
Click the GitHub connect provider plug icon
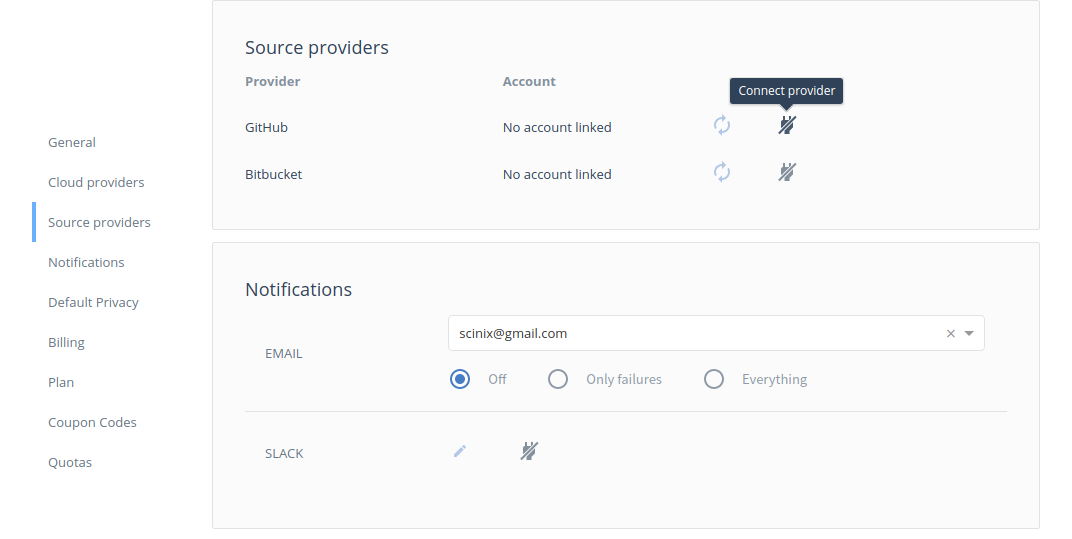point(787,126)
